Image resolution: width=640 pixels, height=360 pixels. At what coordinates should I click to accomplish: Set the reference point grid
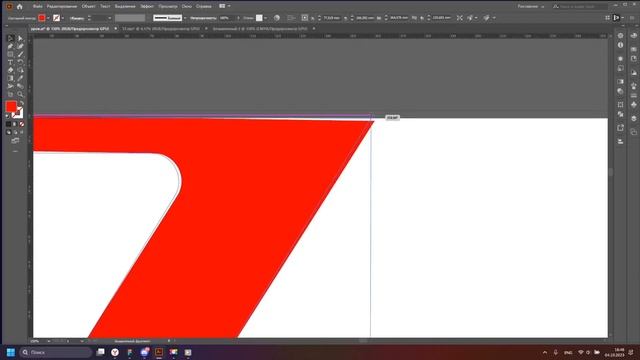[x=304, y=18]
